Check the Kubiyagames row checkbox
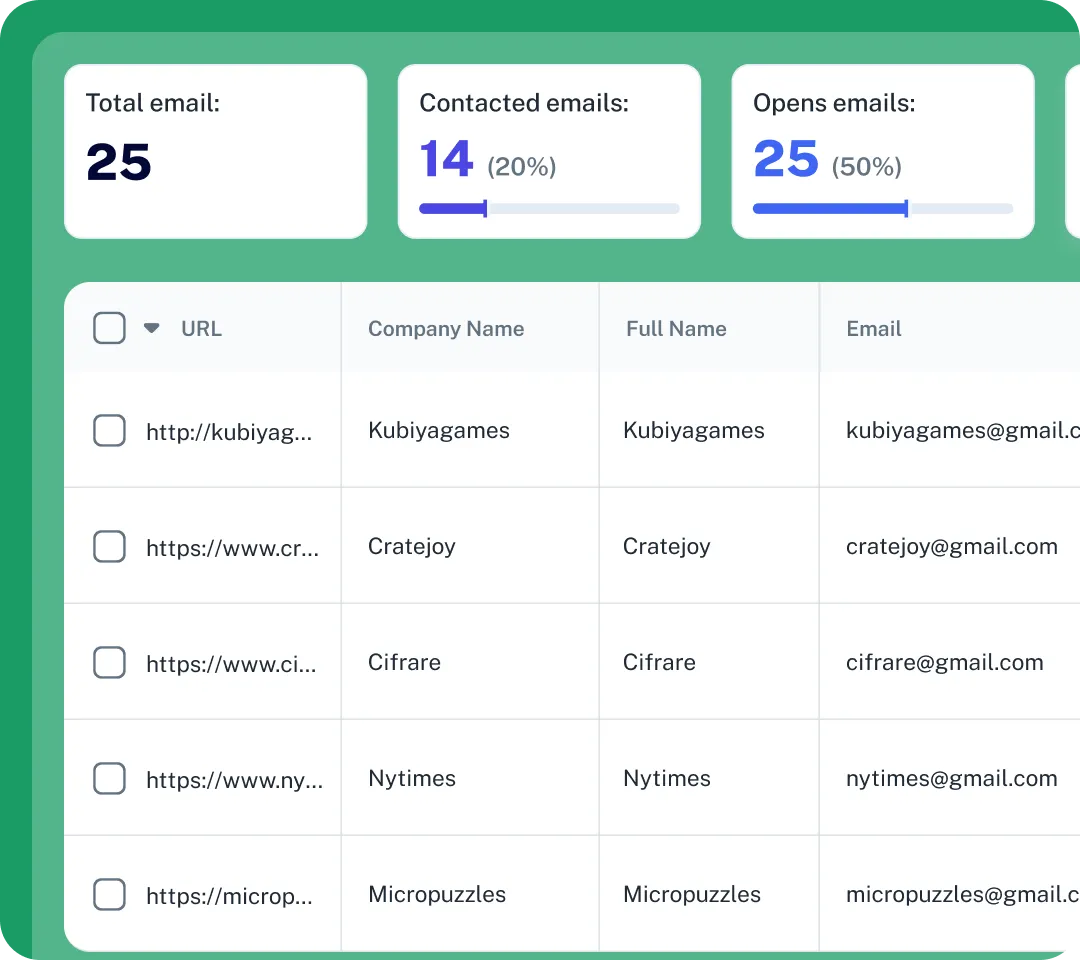Screen dimensions: 1080x960 pyautogui.click(x=109, y=430)
